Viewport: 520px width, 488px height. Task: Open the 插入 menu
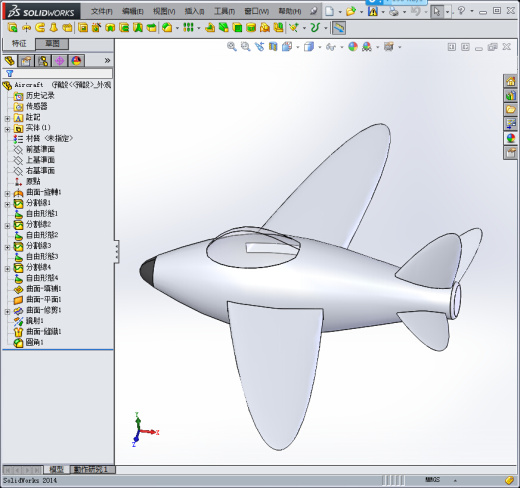pyautogui.click(x=194, y=11)
